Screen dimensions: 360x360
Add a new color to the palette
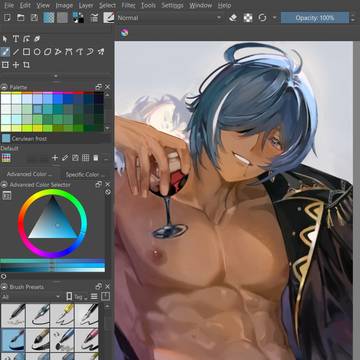click(55, 158)
